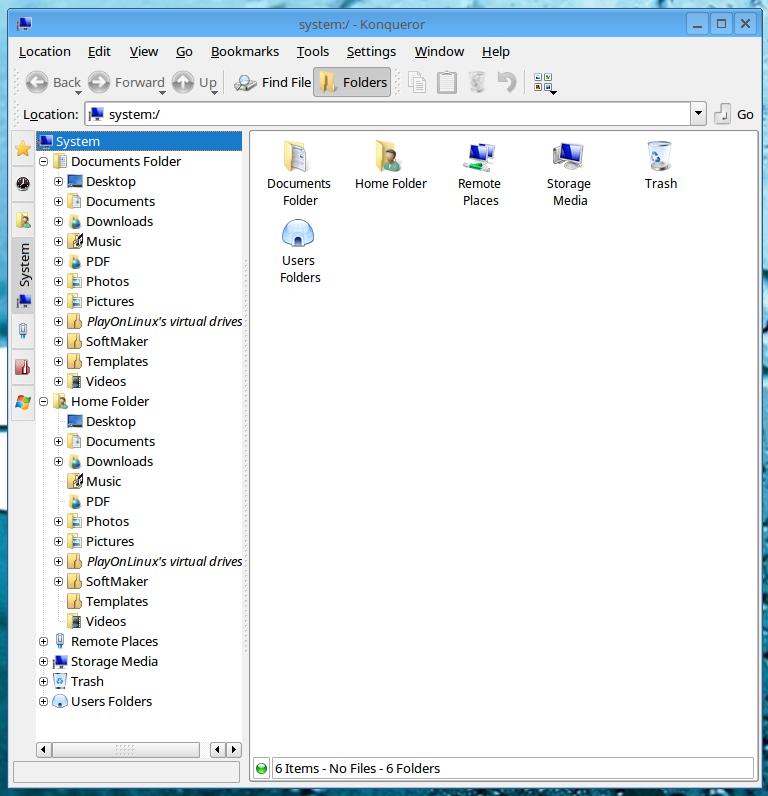Collapse the Documents Folder tree node

coord(44,161)
